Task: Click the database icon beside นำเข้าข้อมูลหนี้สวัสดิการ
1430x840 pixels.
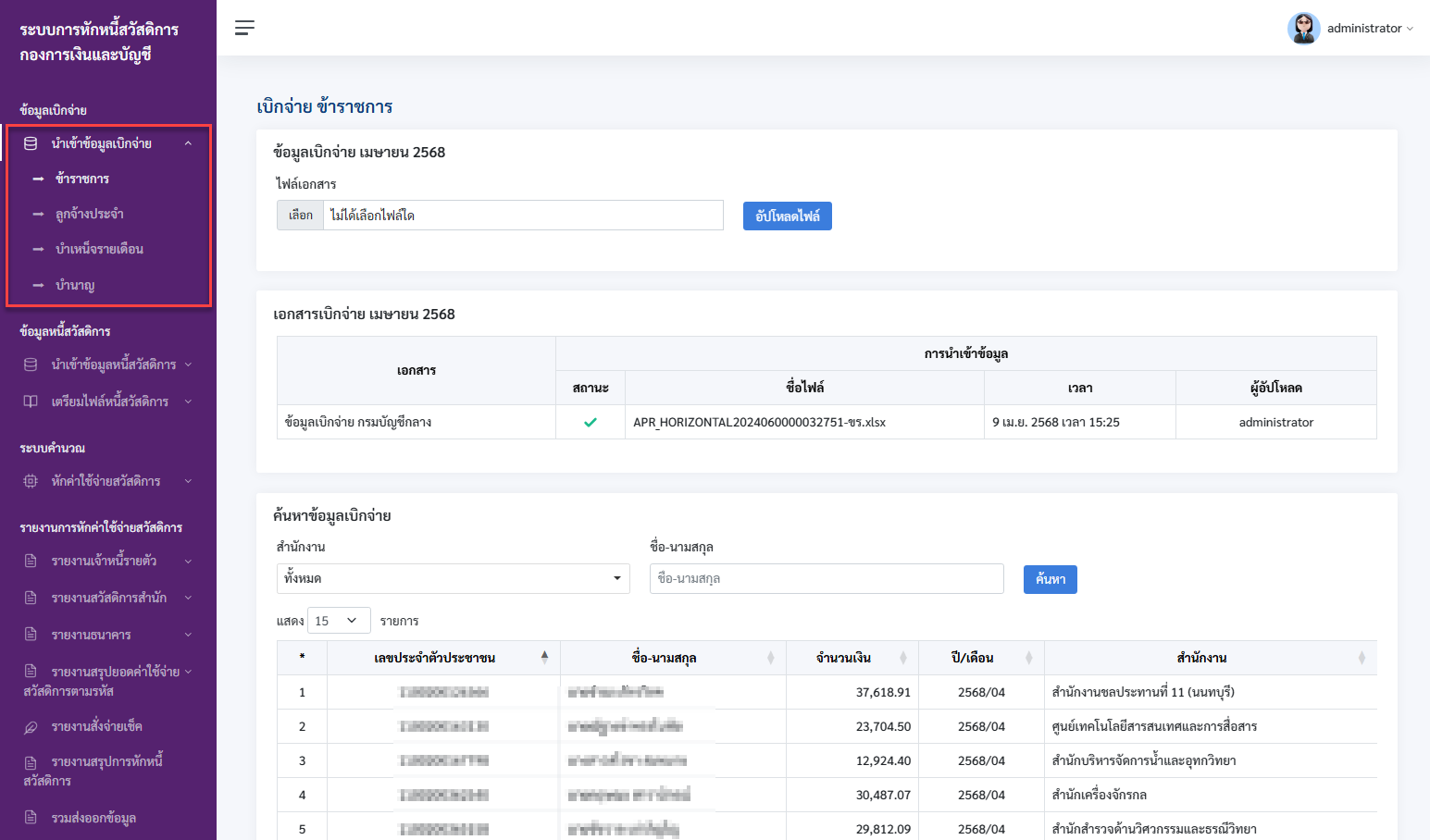Action: (31, 364)
